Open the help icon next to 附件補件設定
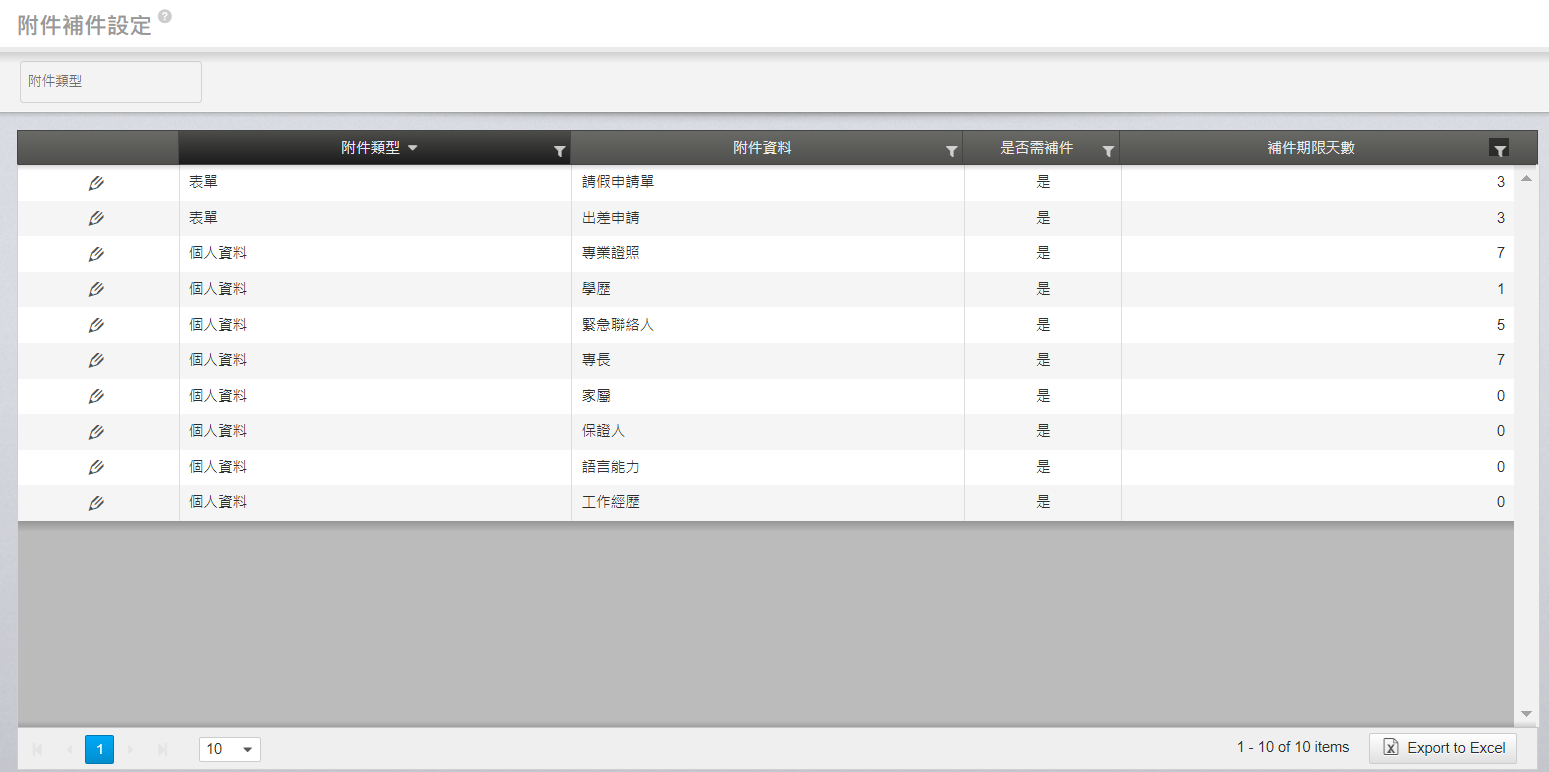1549x772 pixels. point(165,17)
